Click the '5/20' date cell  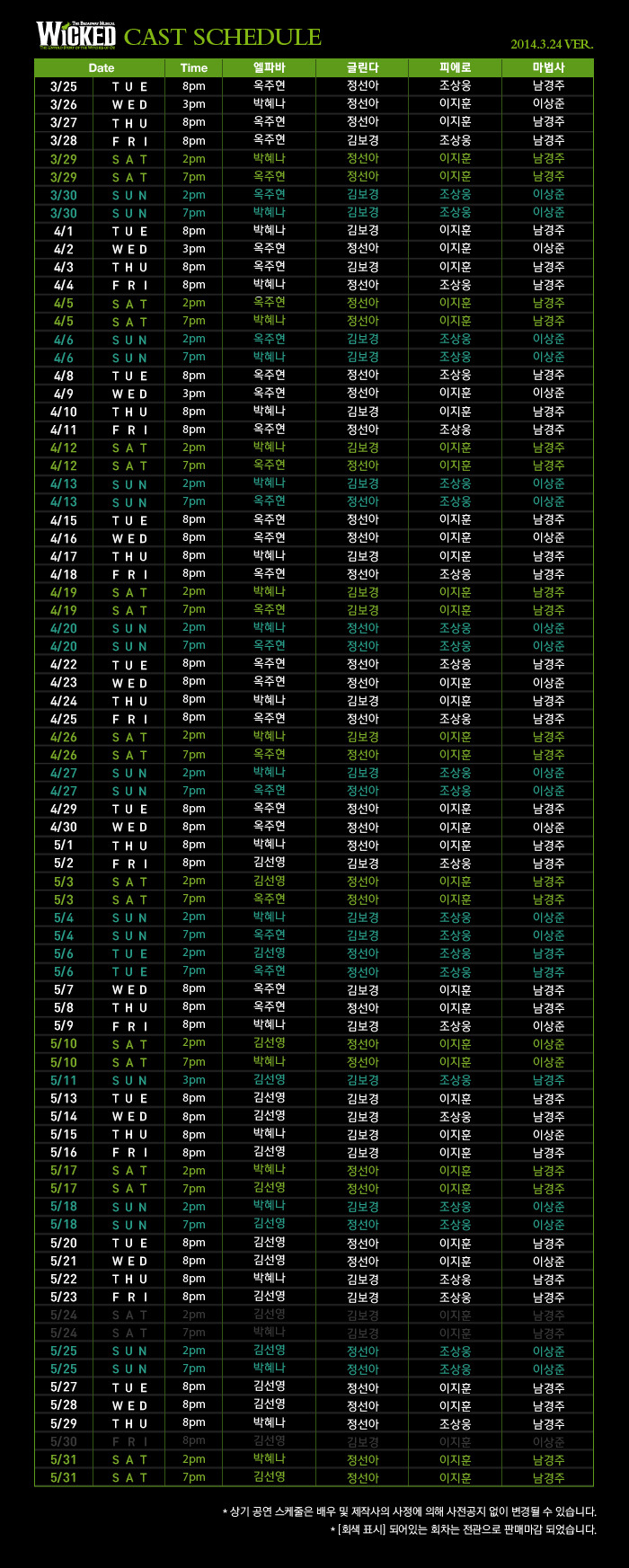pos(64,1243)
